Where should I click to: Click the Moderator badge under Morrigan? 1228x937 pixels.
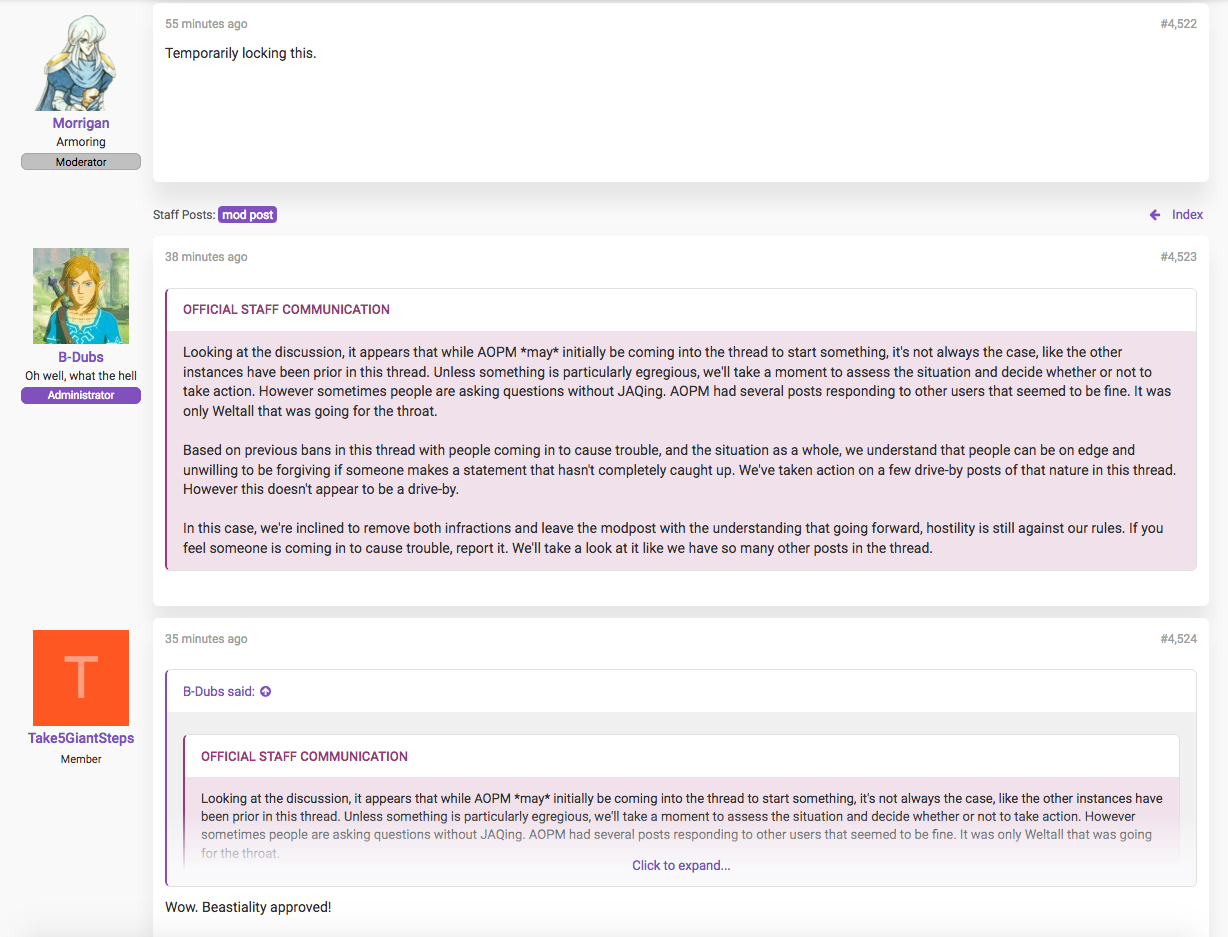tap(81, 162)
